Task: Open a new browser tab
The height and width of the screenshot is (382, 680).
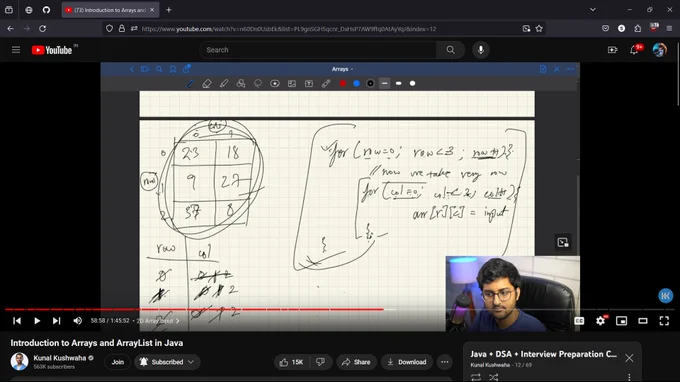Action: point(169,10)
